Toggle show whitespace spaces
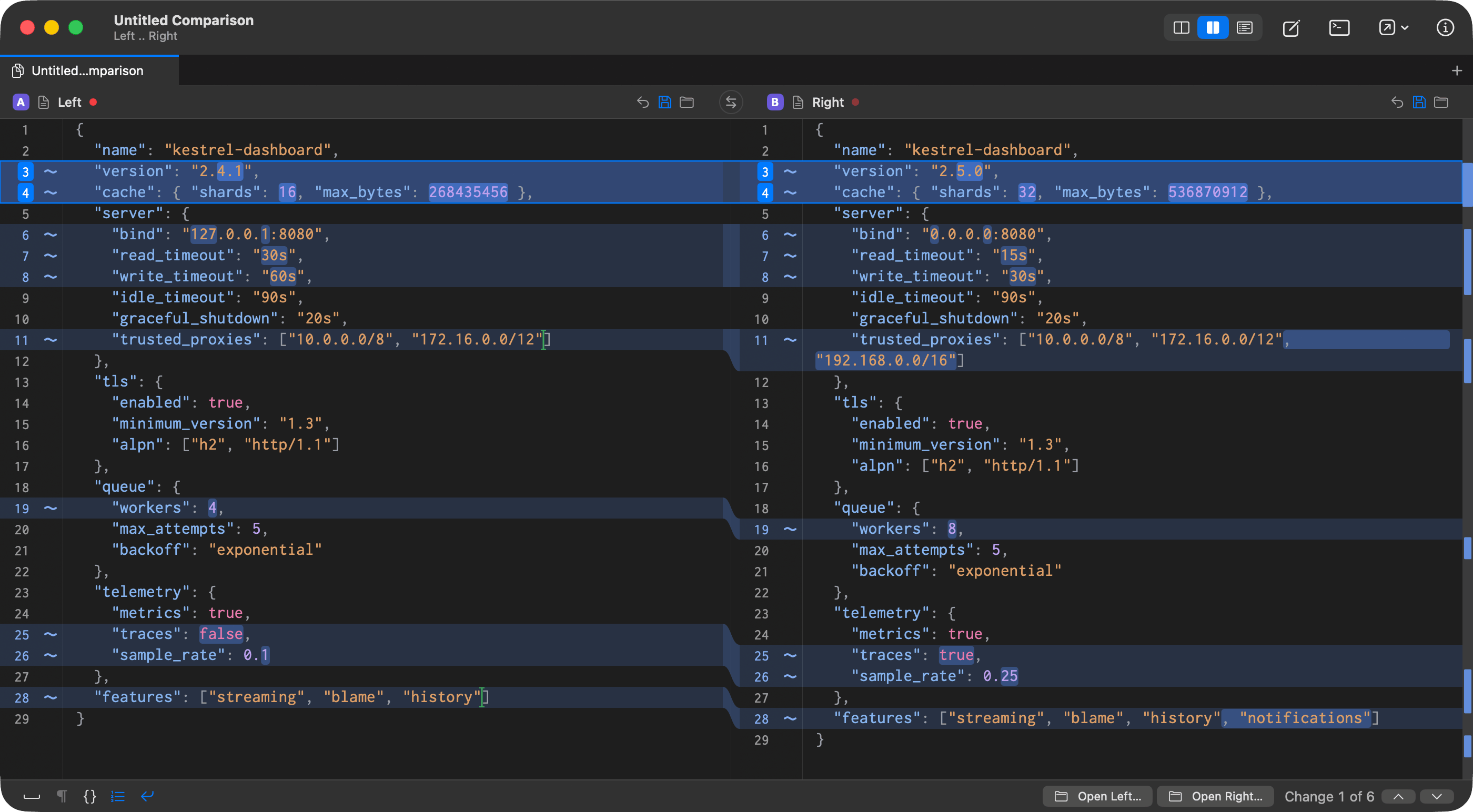This screenshot has height=812, width=1473. 32,796
